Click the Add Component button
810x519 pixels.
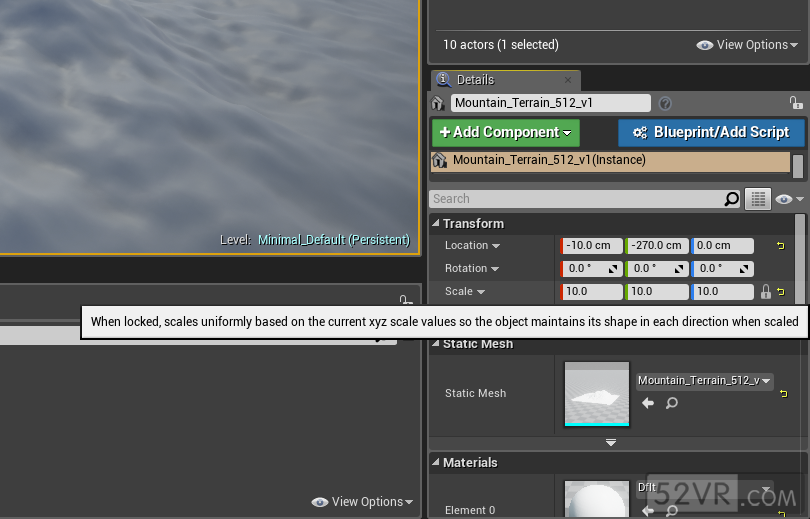point(506,133)
